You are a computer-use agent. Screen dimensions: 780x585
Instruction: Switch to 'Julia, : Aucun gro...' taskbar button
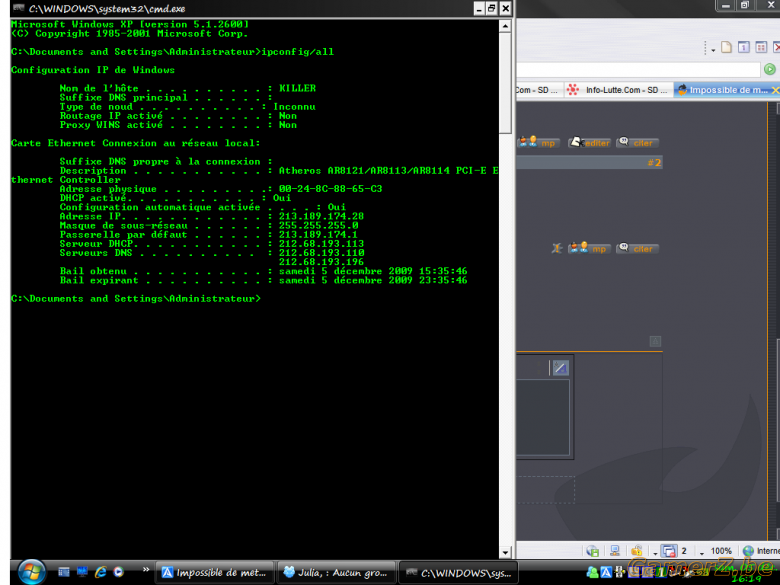(x=336, y=573)
